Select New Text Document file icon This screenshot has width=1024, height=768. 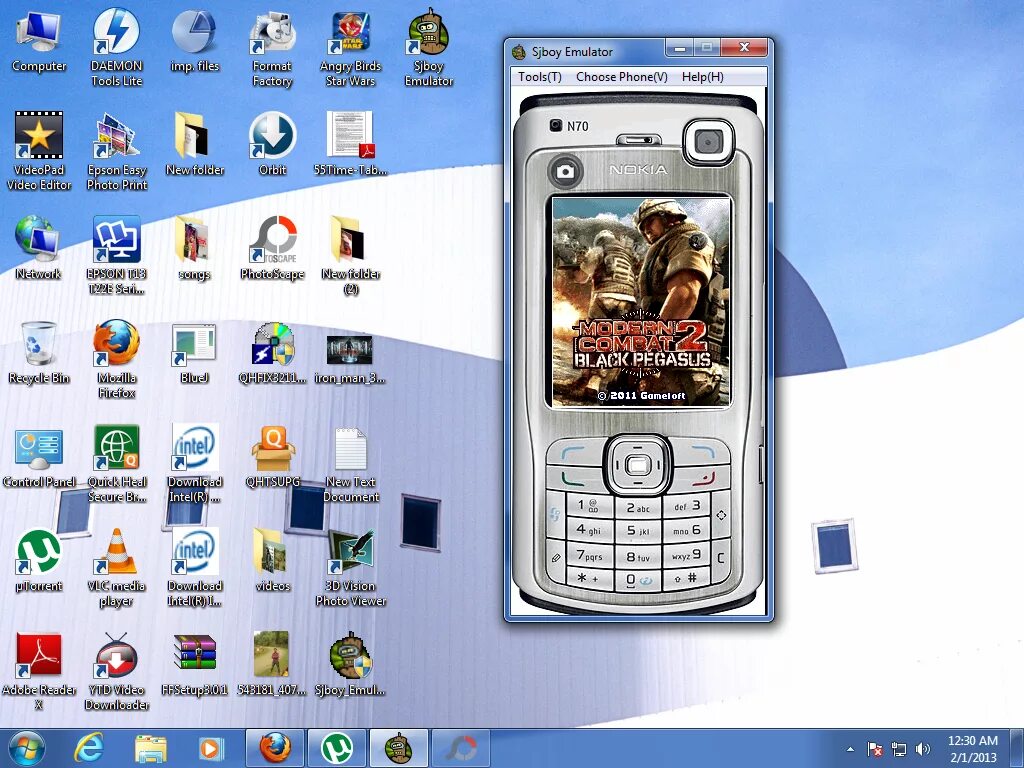[x=350, y=464]
